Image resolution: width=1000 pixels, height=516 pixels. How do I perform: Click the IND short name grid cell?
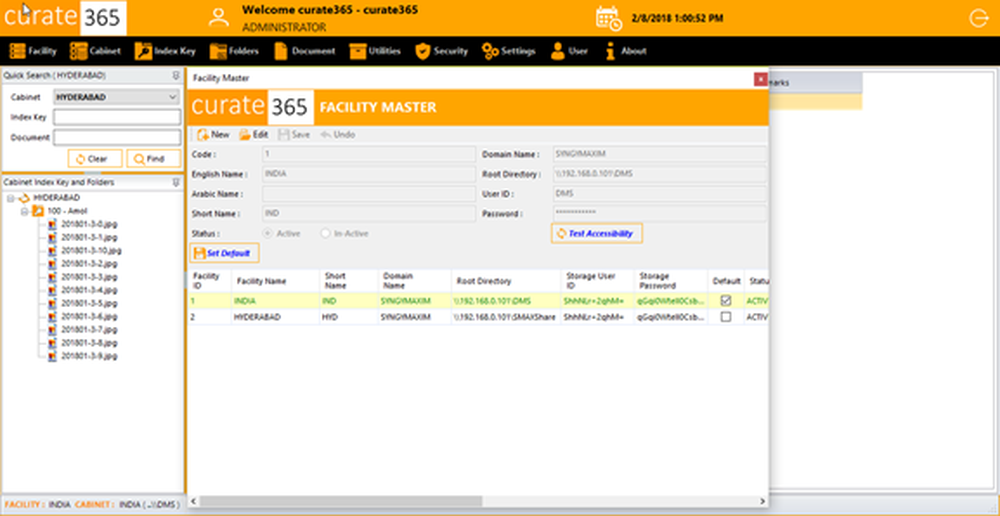pos(349,300)
